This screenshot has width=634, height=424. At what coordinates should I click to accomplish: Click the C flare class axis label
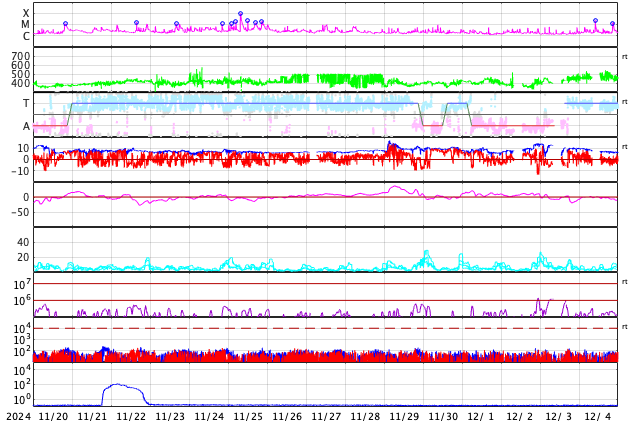tap(26, 36)
